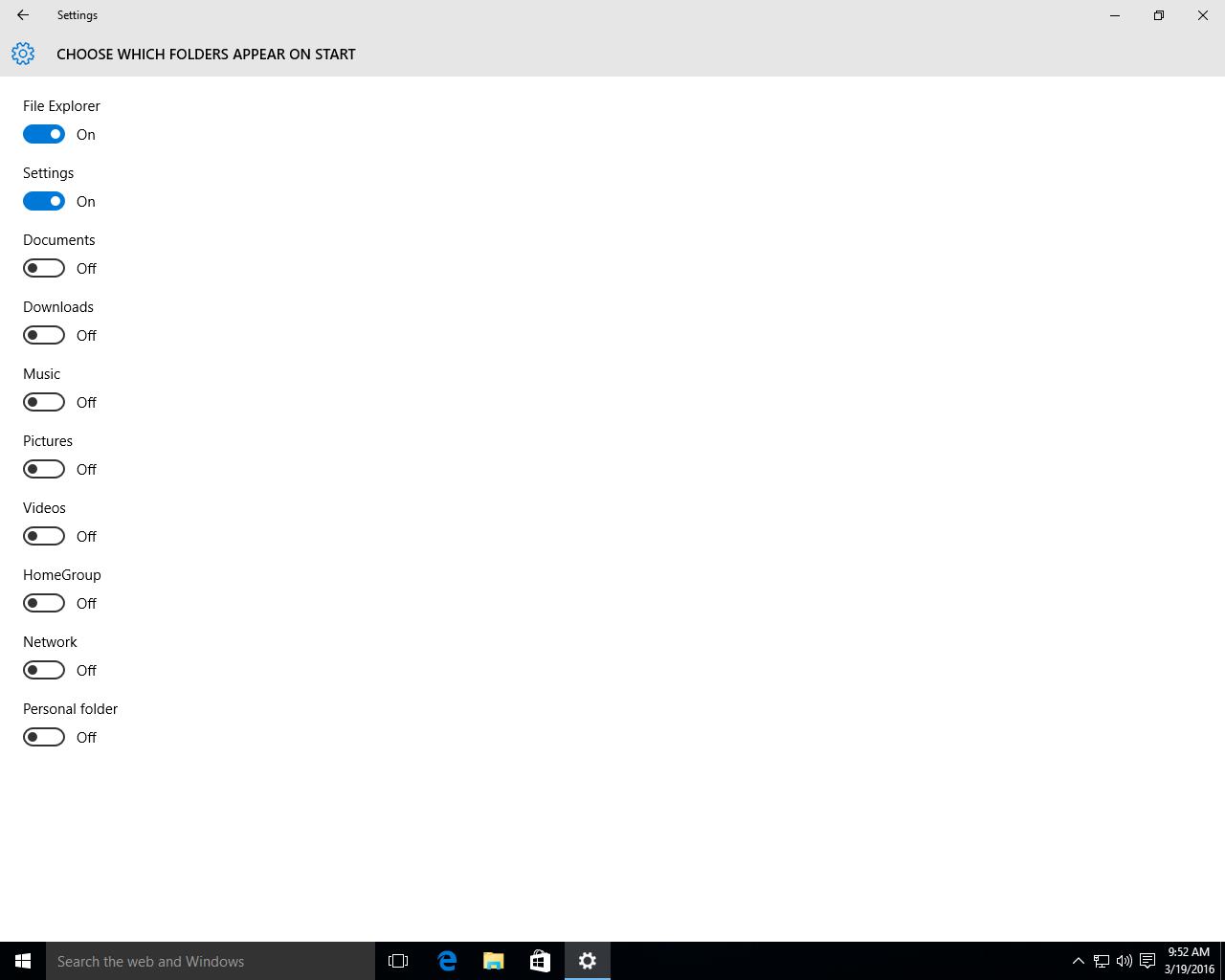Click the Personal folder label text
The height and width of the screenshot is (980, 1225).
click(70, 709)
